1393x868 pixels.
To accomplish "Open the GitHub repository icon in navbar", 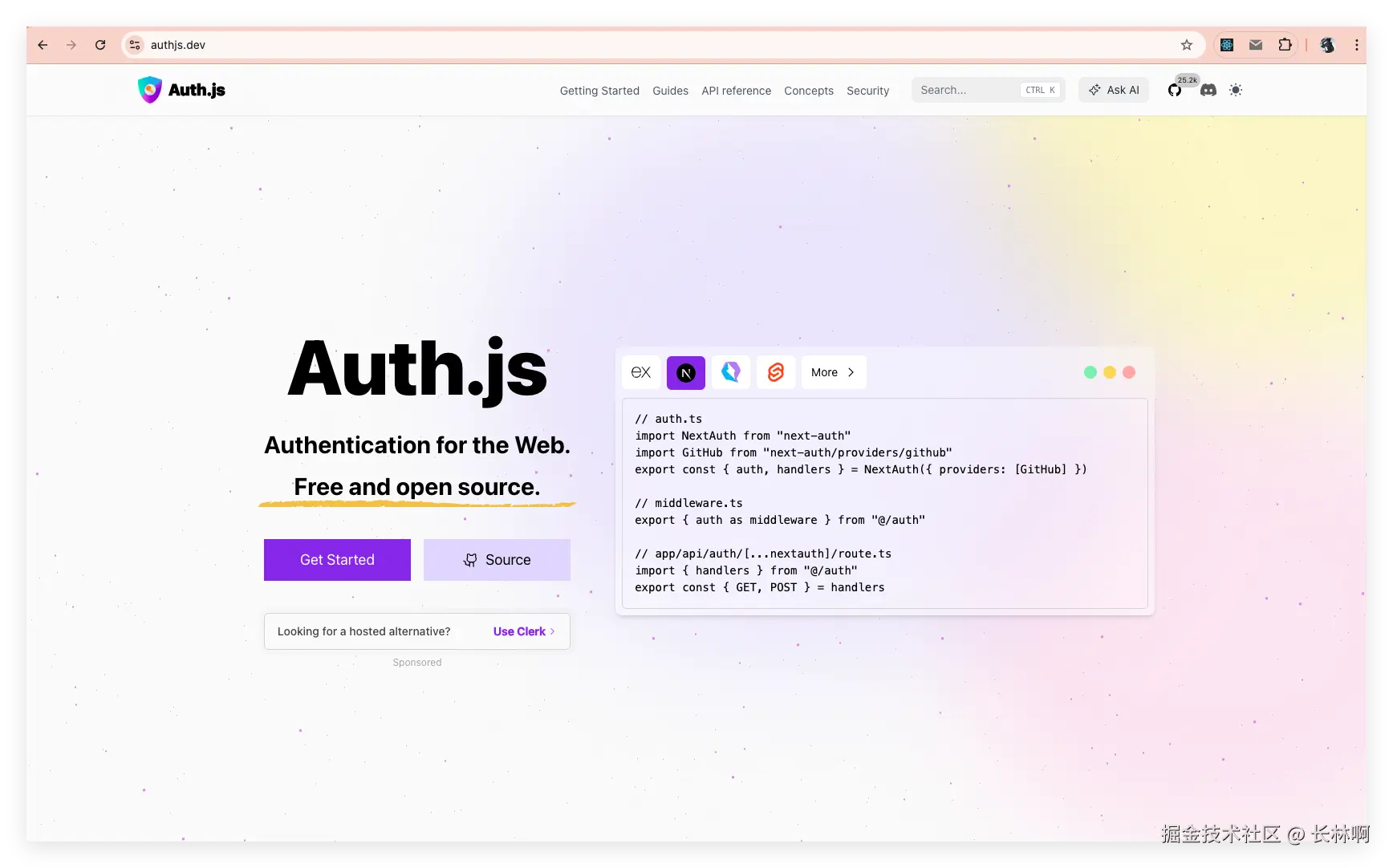I will tap(1175, 90).
